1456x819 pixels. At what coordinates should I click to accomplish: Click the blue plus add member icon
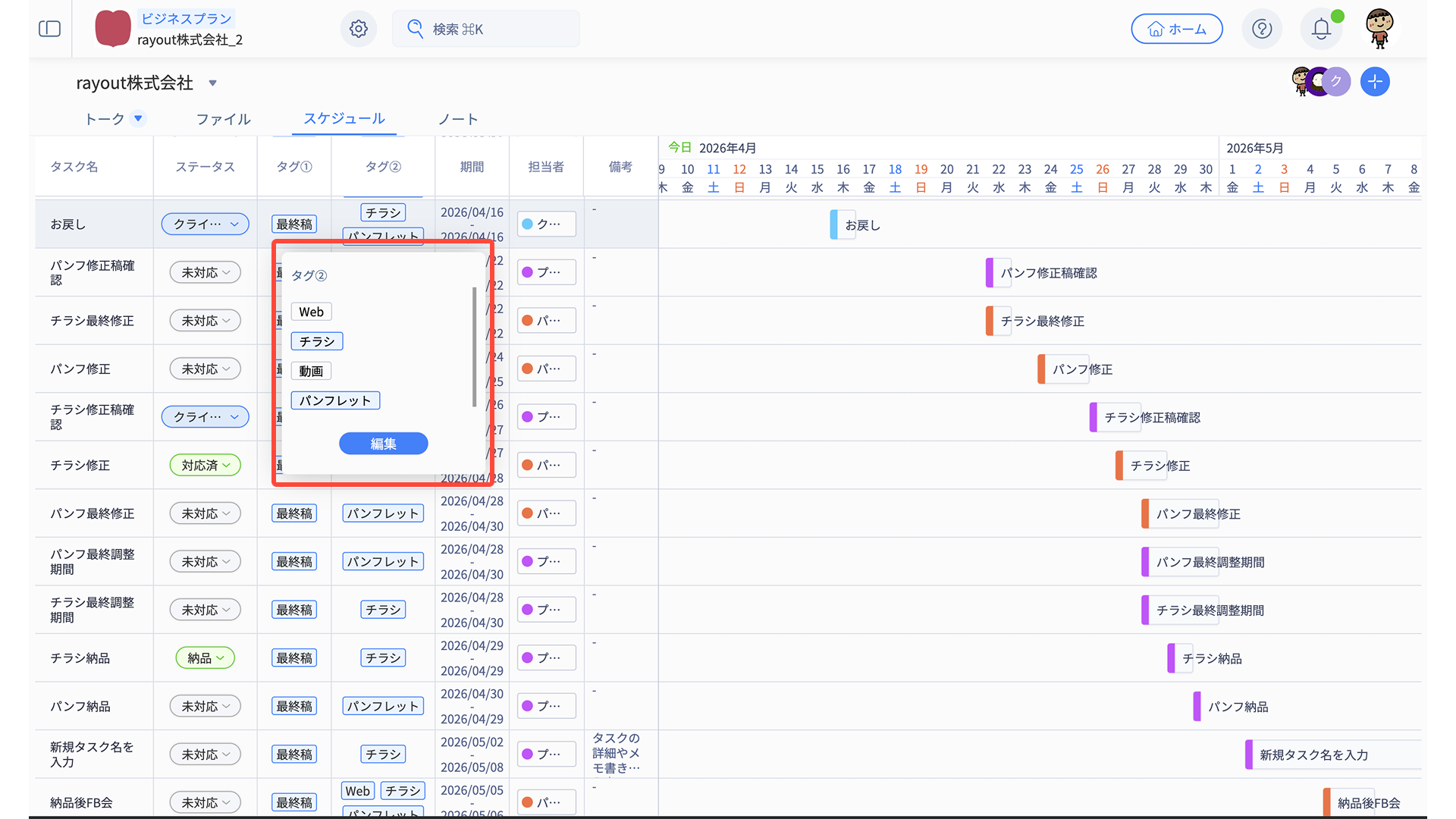1375,82
